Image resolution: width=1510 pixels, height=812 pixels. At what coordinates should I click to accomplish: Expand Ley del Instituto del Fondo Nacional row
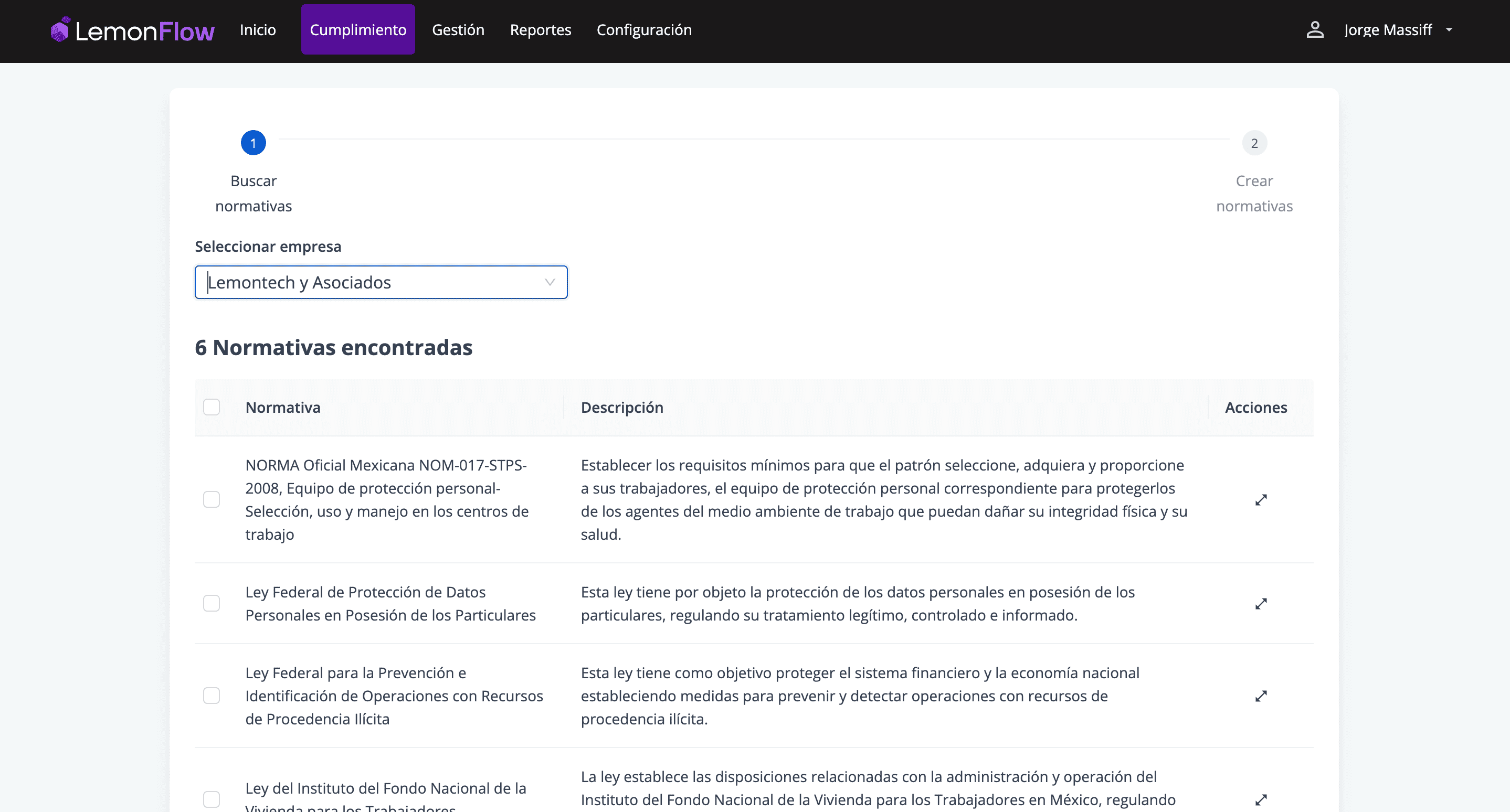[x=1261, y=799]
